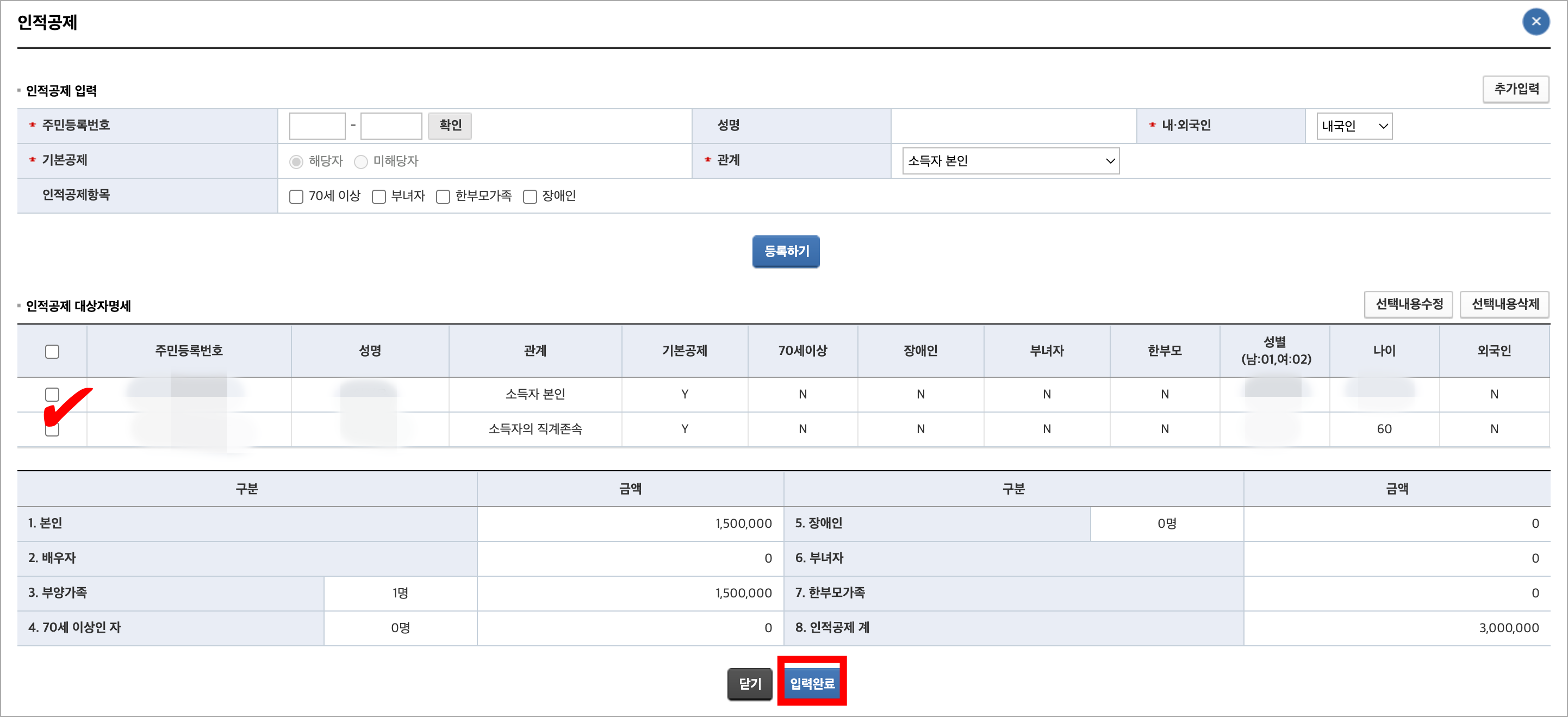This screenshot has height=717, width=1568.
Task: Toggle the 장애인 checkbox
Action: point(530,197)
